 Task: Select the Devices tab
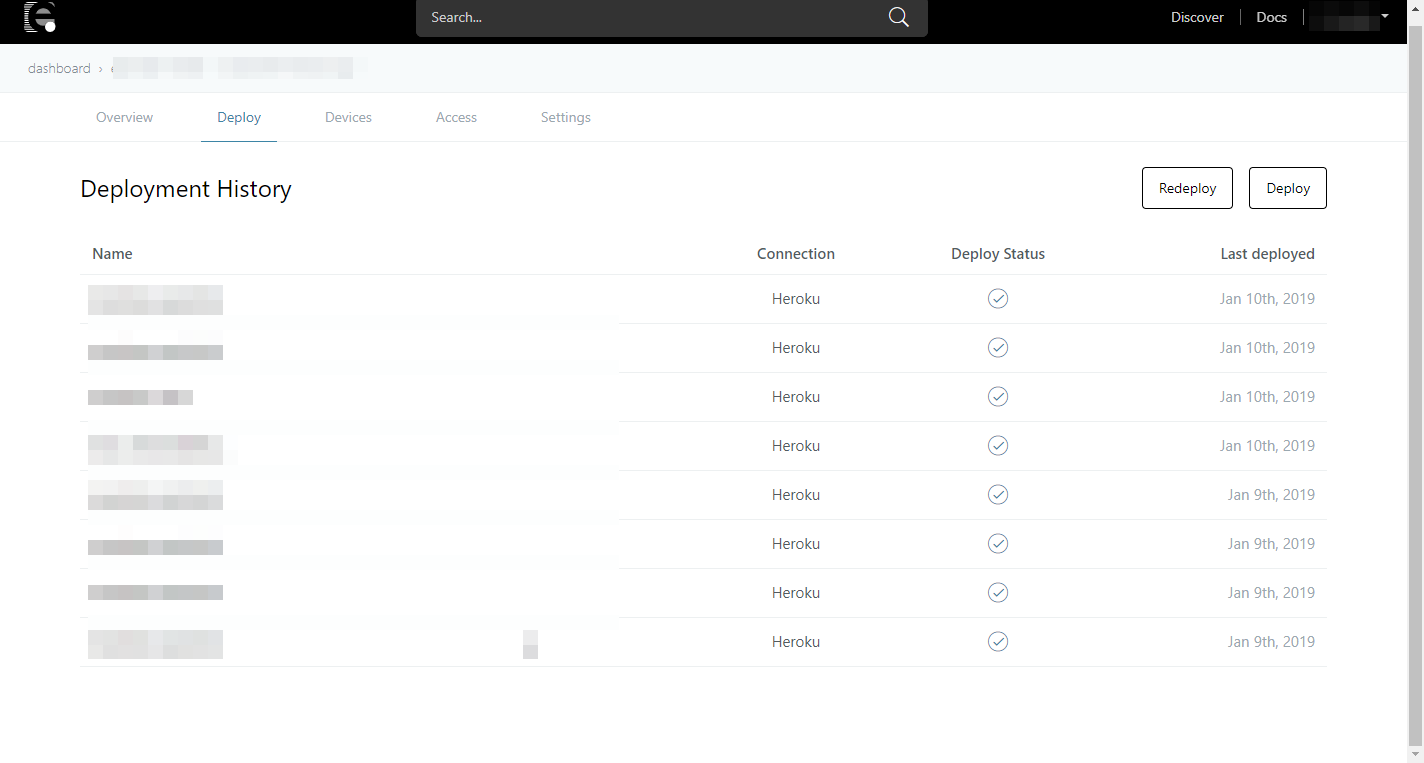click(x=348, y=118)
